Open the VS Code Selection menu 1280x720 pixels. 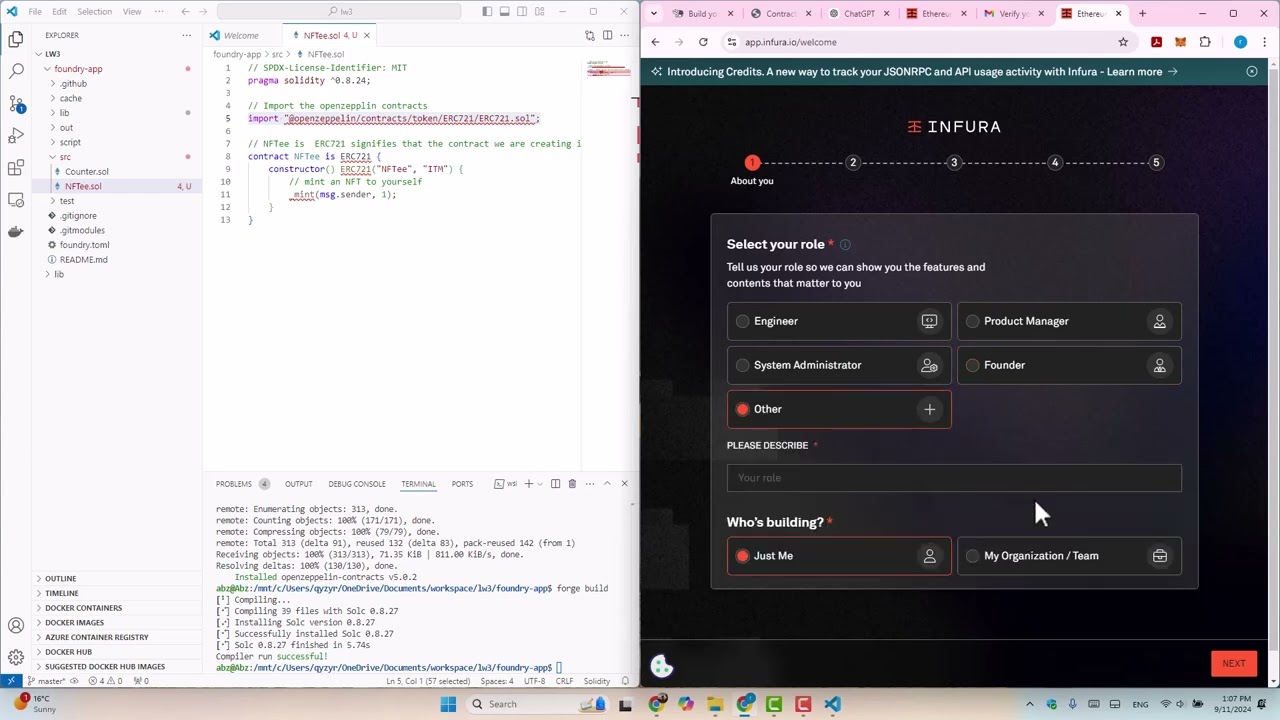[x=94, y=12]
